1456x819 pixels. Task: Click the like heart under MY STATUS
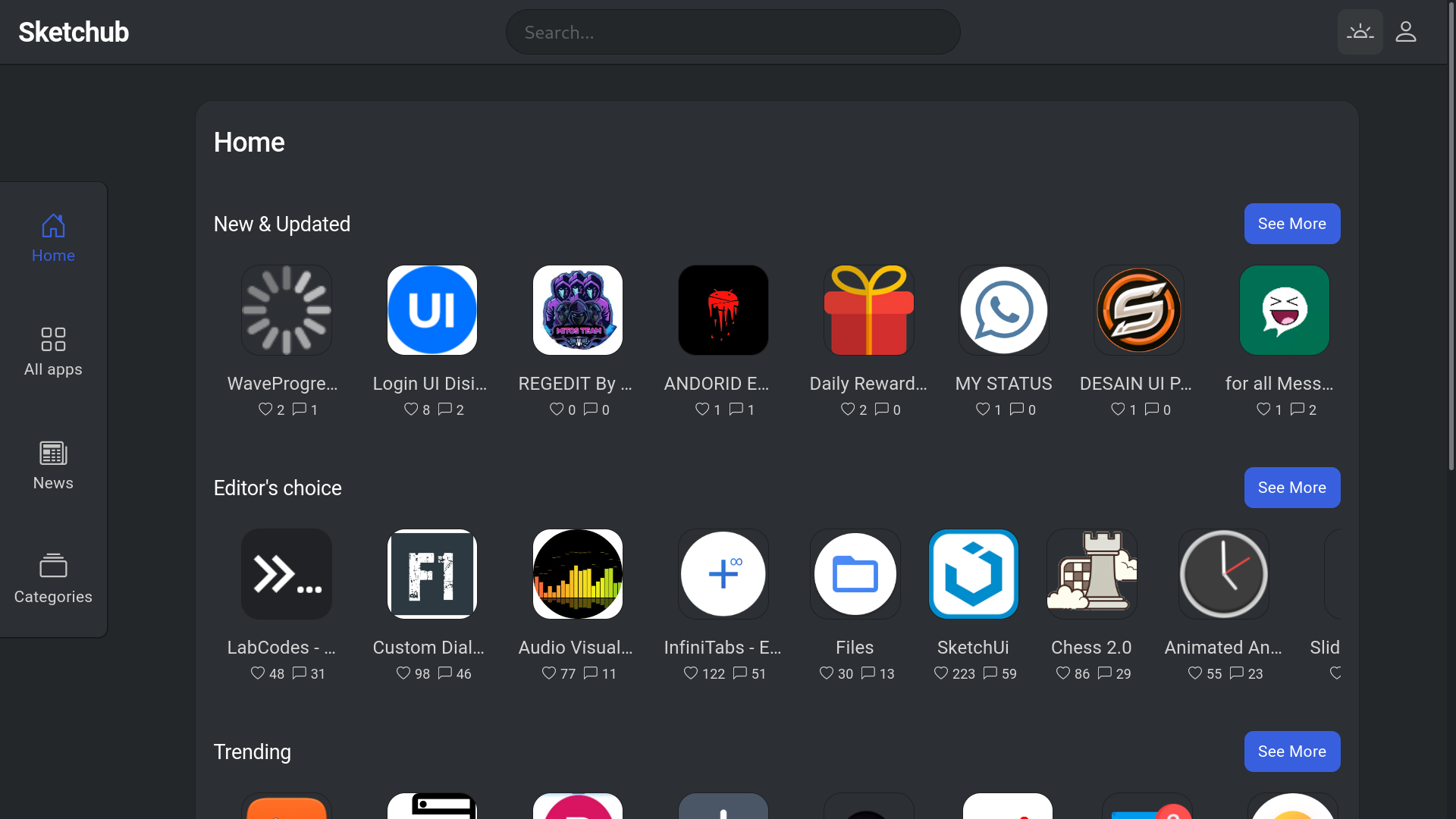[x=983, y=409]
